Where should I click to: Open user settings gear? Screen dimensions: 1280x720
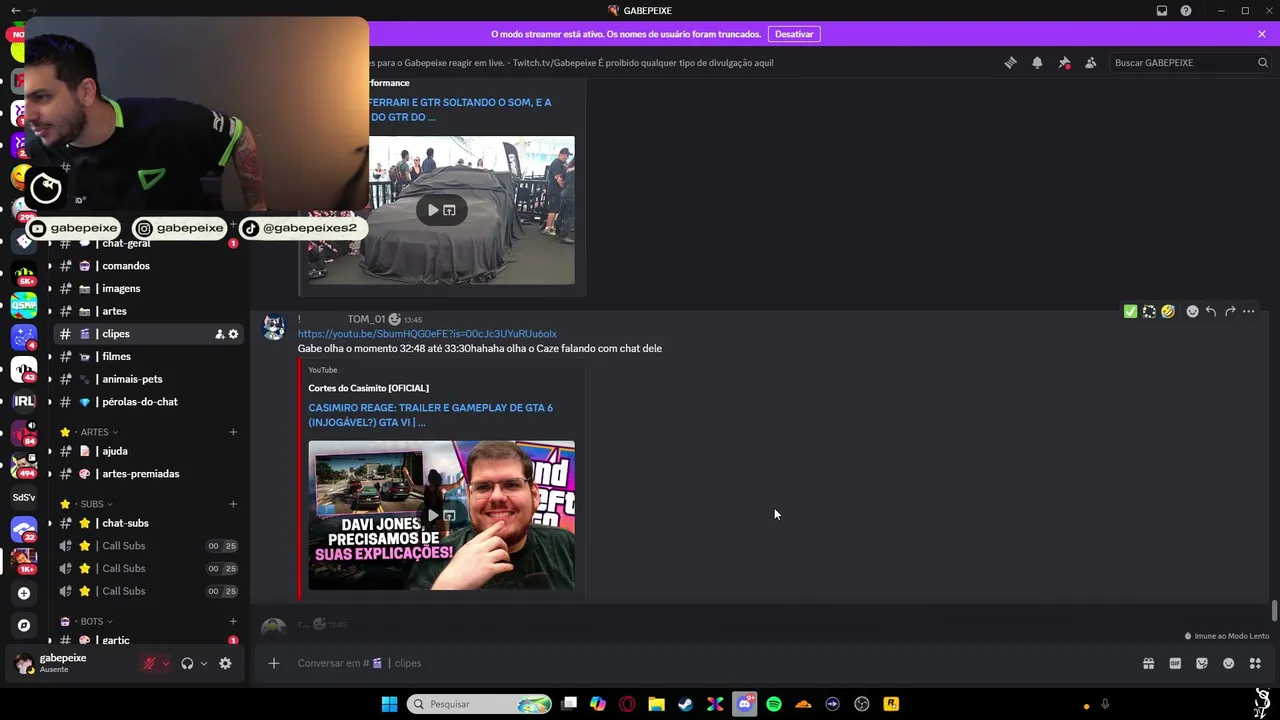point(225,663)
